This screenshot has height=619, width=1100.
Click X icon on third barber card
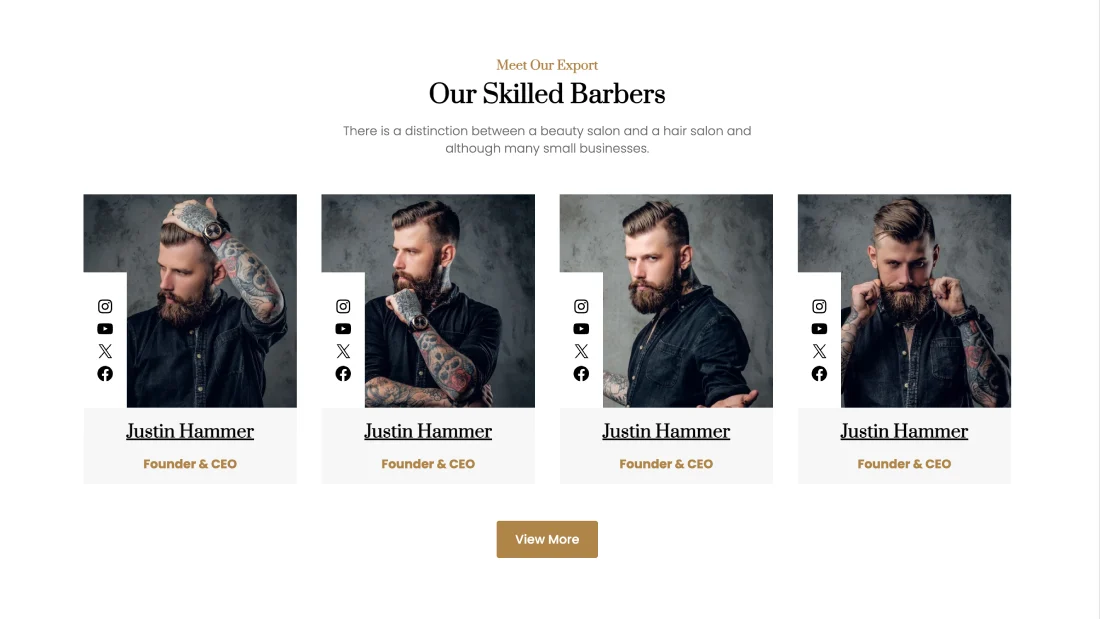tap(581, 351)
